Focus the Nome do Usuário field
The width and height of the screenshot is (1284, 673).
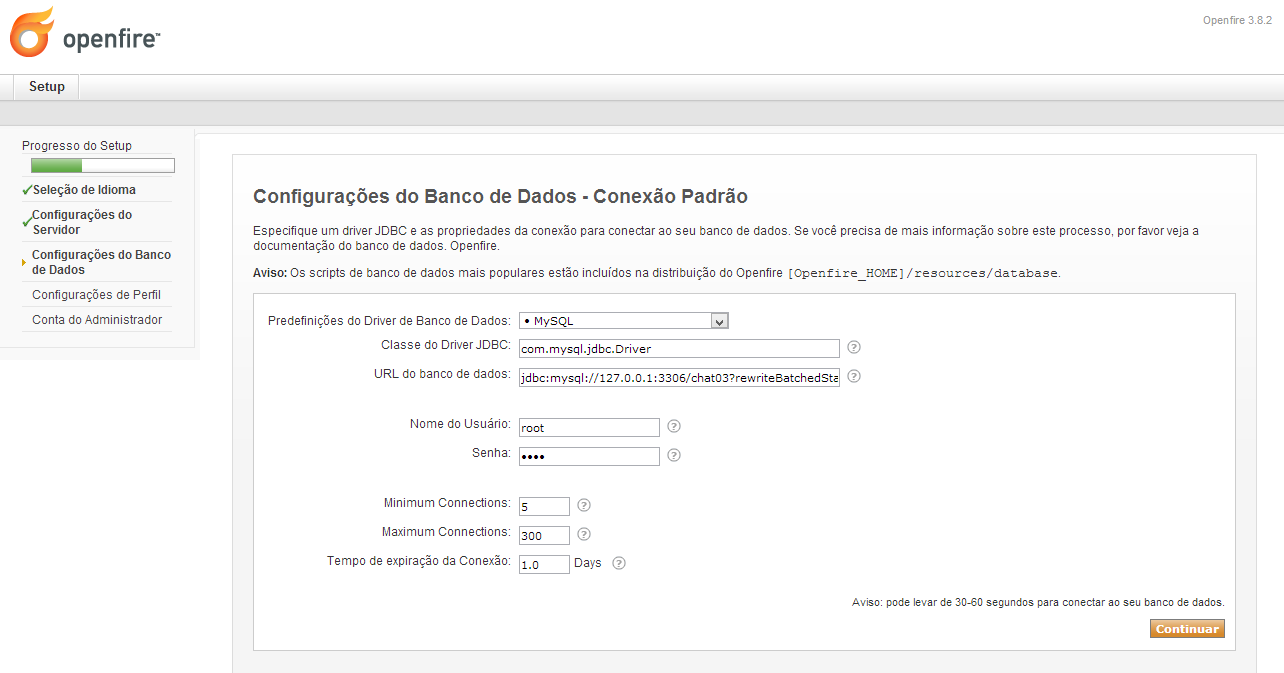tap(589, 427)
